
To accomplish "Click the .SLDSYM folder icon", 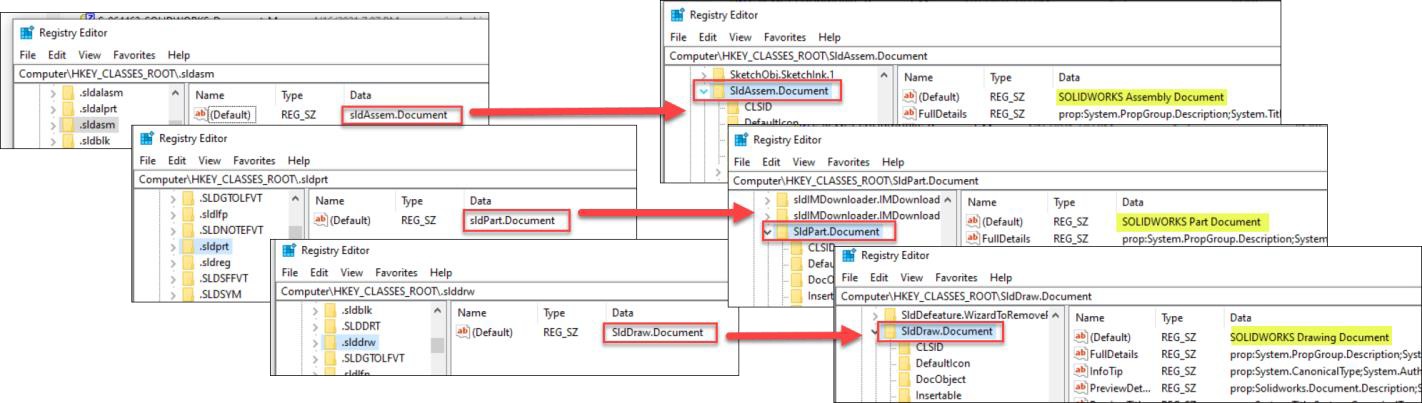I will pyautogui.click(x=188, y=294).
